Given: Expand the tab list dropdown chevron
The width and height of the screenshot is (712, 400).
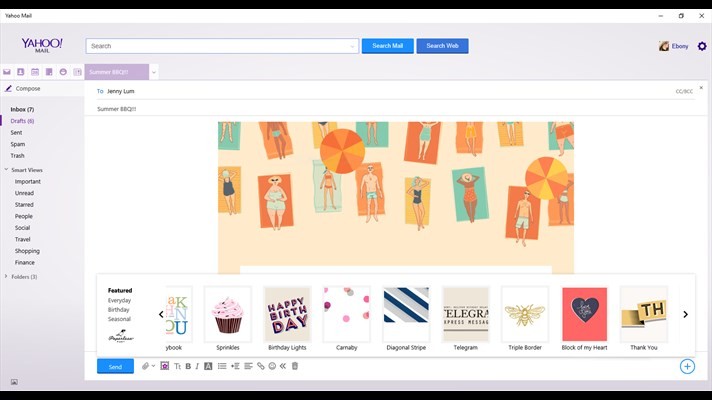Looking at the screenshot, I should [154, 72].
